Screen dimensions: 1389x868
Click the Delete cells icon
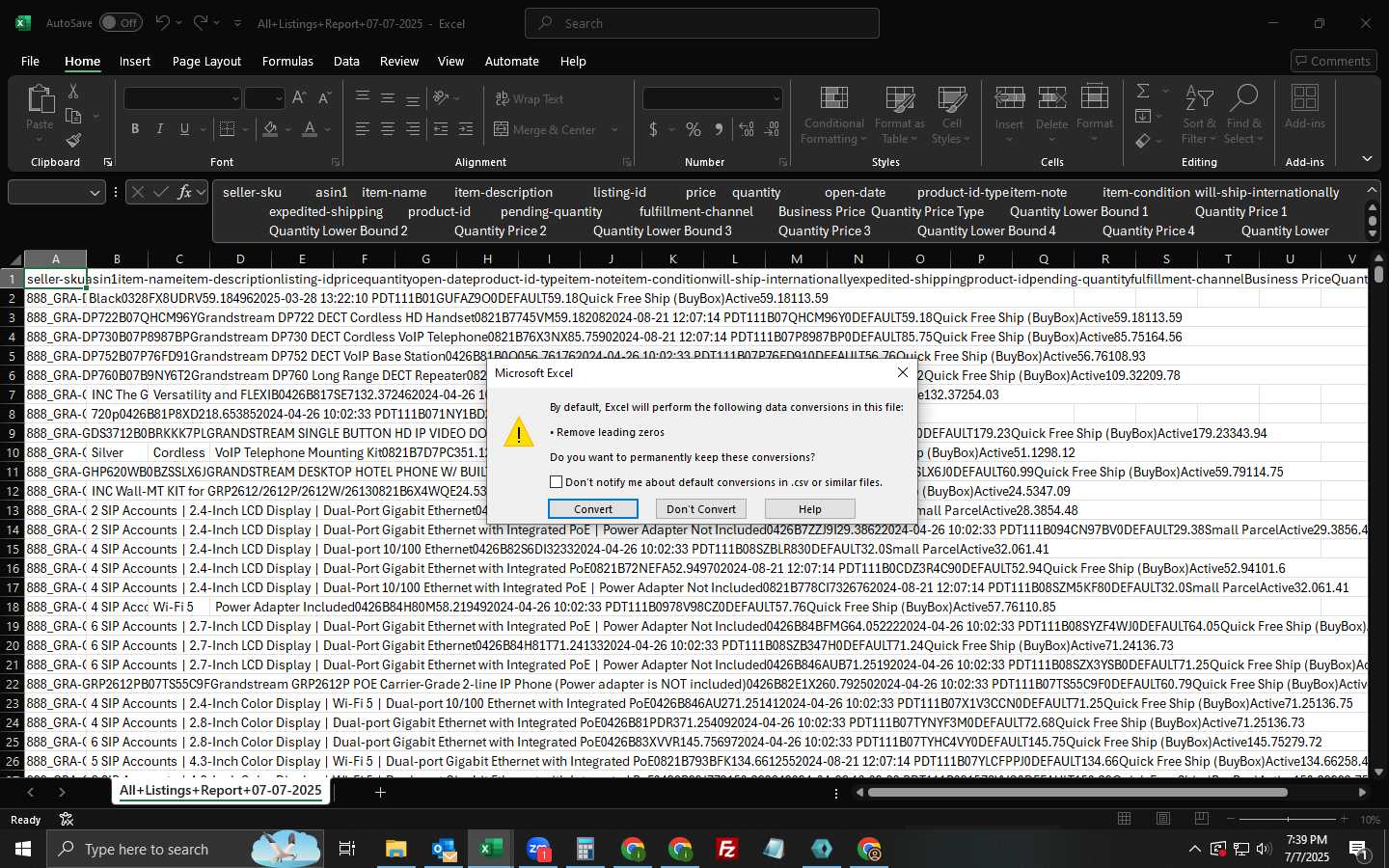tap(1051, 97)
